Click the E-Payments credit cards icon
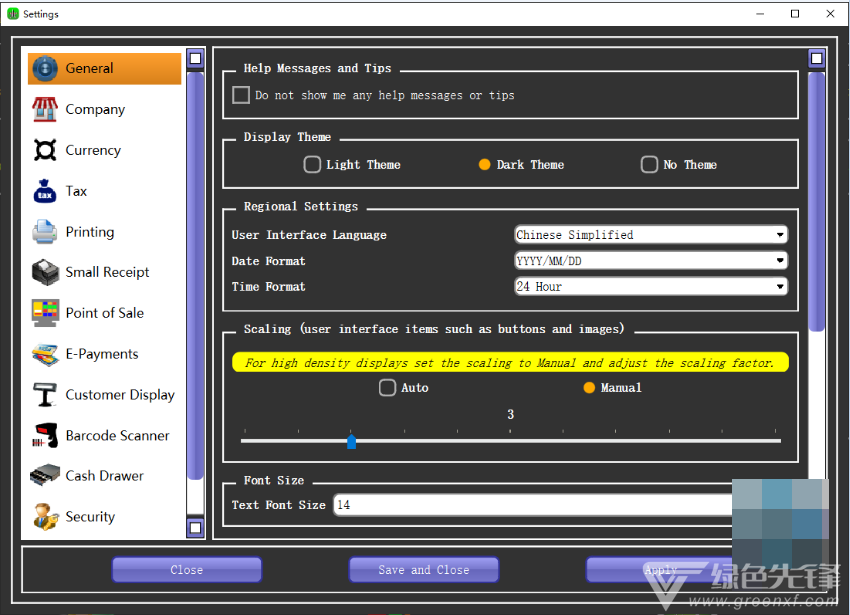850x615 pixels. (45, 354)
